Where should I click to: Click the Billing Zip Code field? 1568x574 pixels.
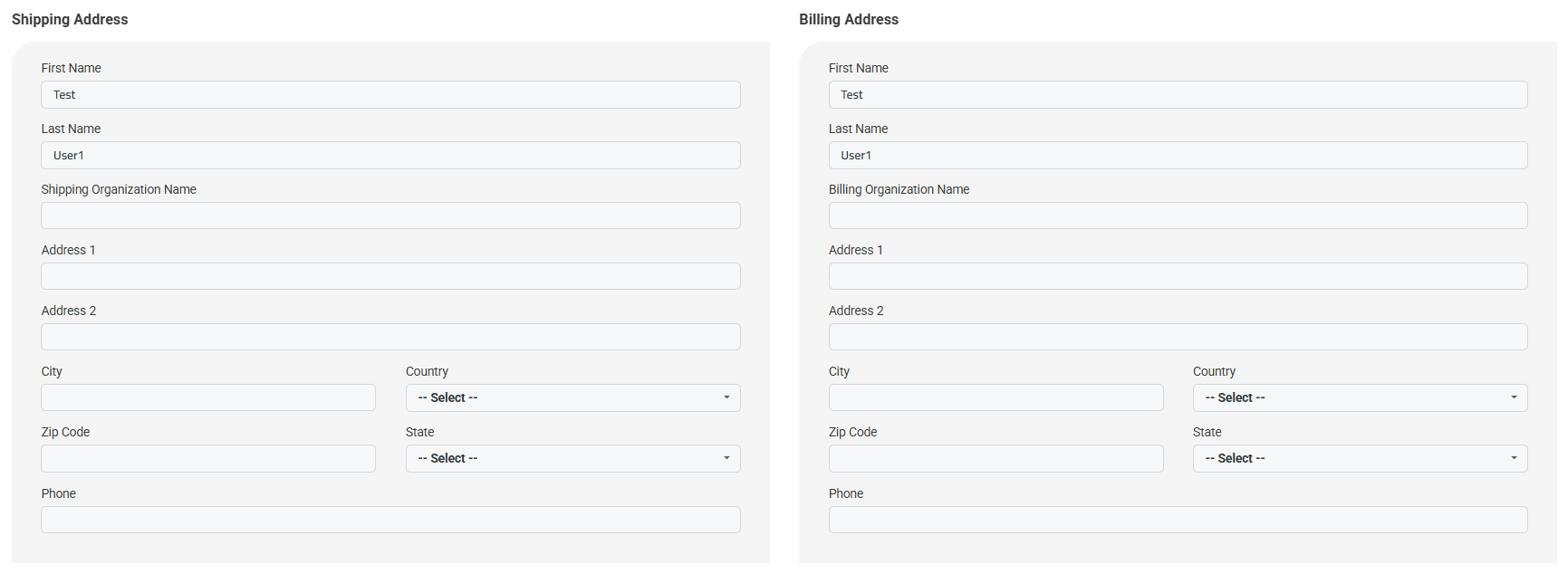[996, 458]
